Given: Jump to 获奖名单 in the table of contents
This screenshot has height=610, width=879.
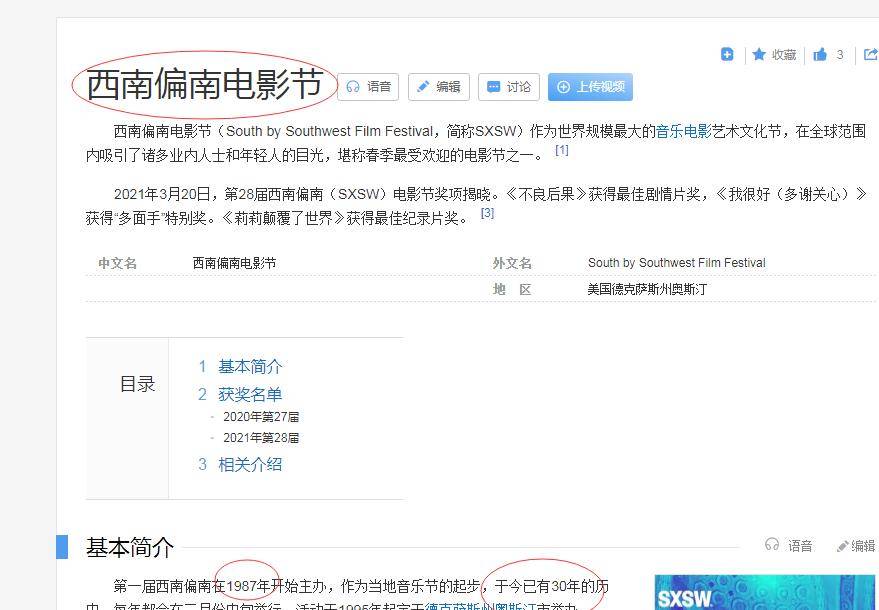Looking at the screenshot, I should click(250, 395).
